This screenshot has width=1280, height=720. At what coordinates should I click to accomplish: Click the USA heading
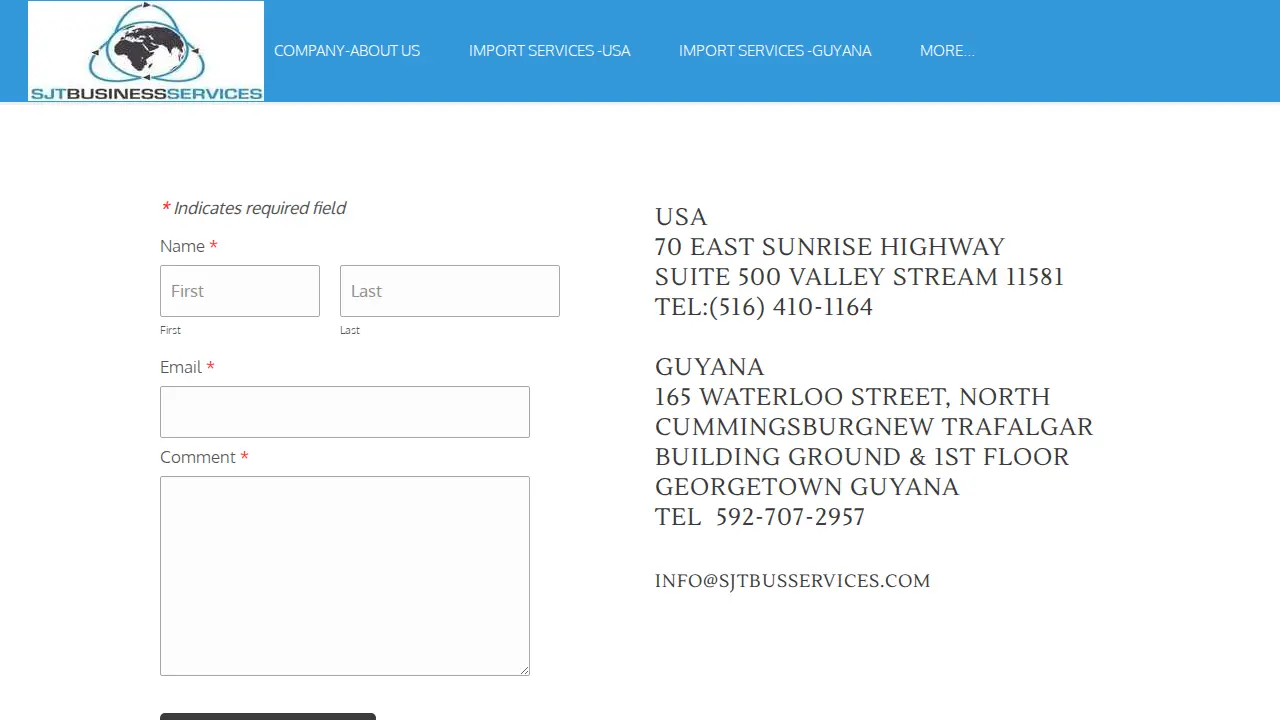[681, 217]
